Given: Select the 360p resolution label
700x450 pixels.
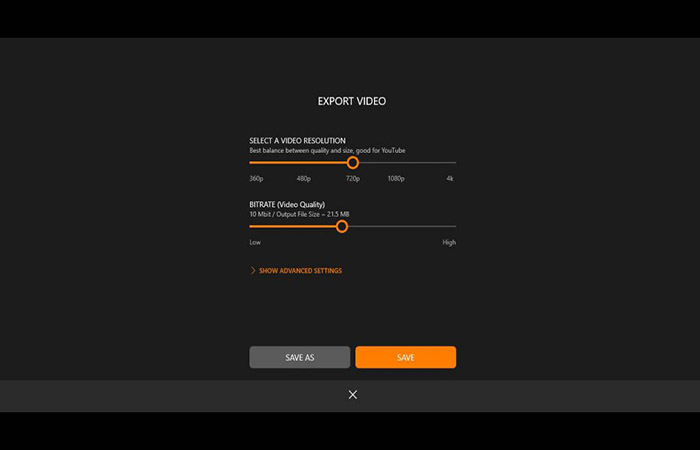Looking at the screenshot, I should (256, 179).
